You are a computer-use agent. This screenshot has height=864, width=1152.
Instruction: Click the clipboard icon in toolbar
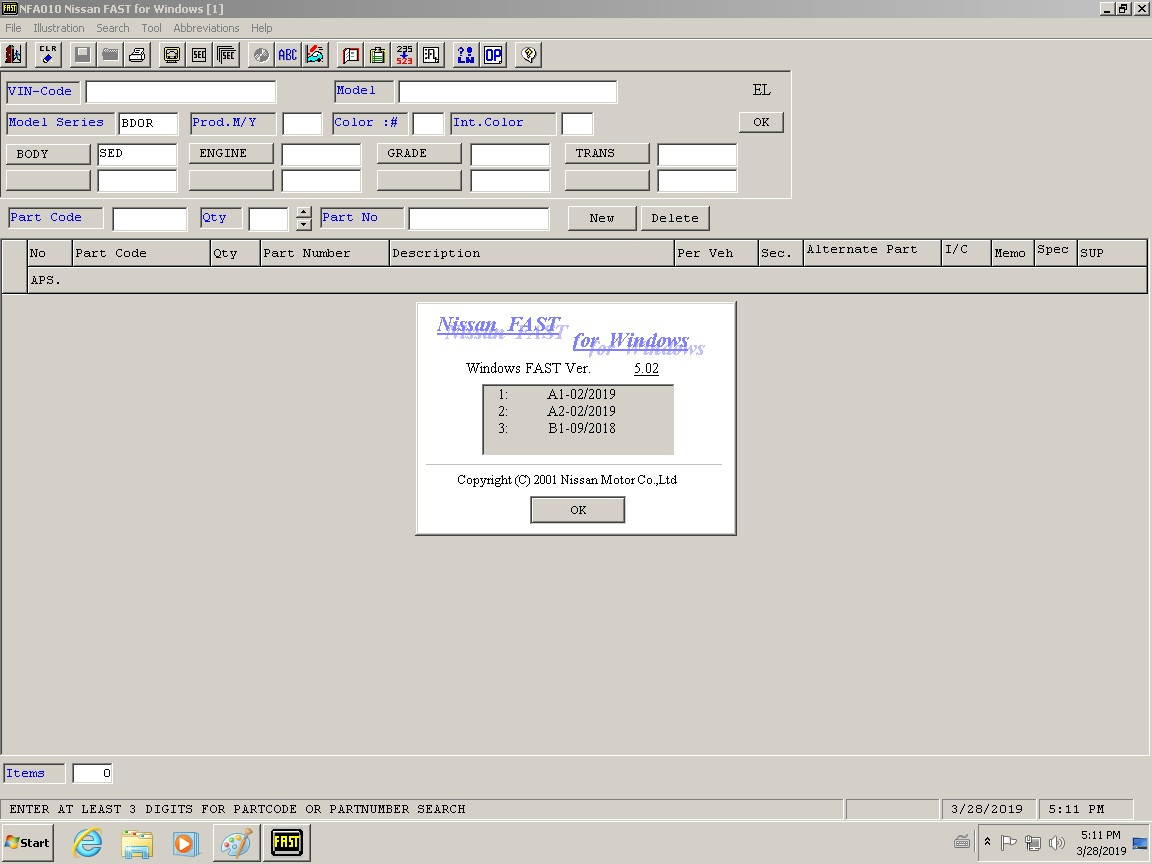point(377,55)
